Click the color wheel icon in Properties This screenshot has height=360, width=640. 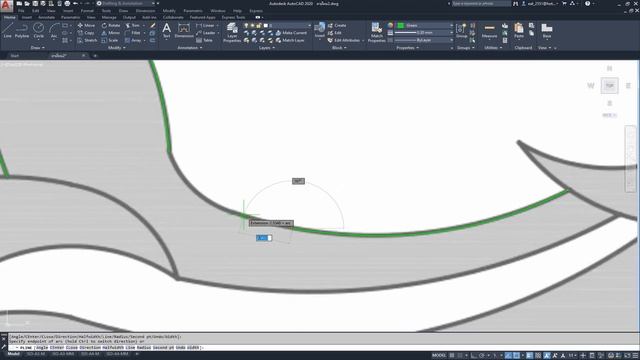tap(390, 25)
